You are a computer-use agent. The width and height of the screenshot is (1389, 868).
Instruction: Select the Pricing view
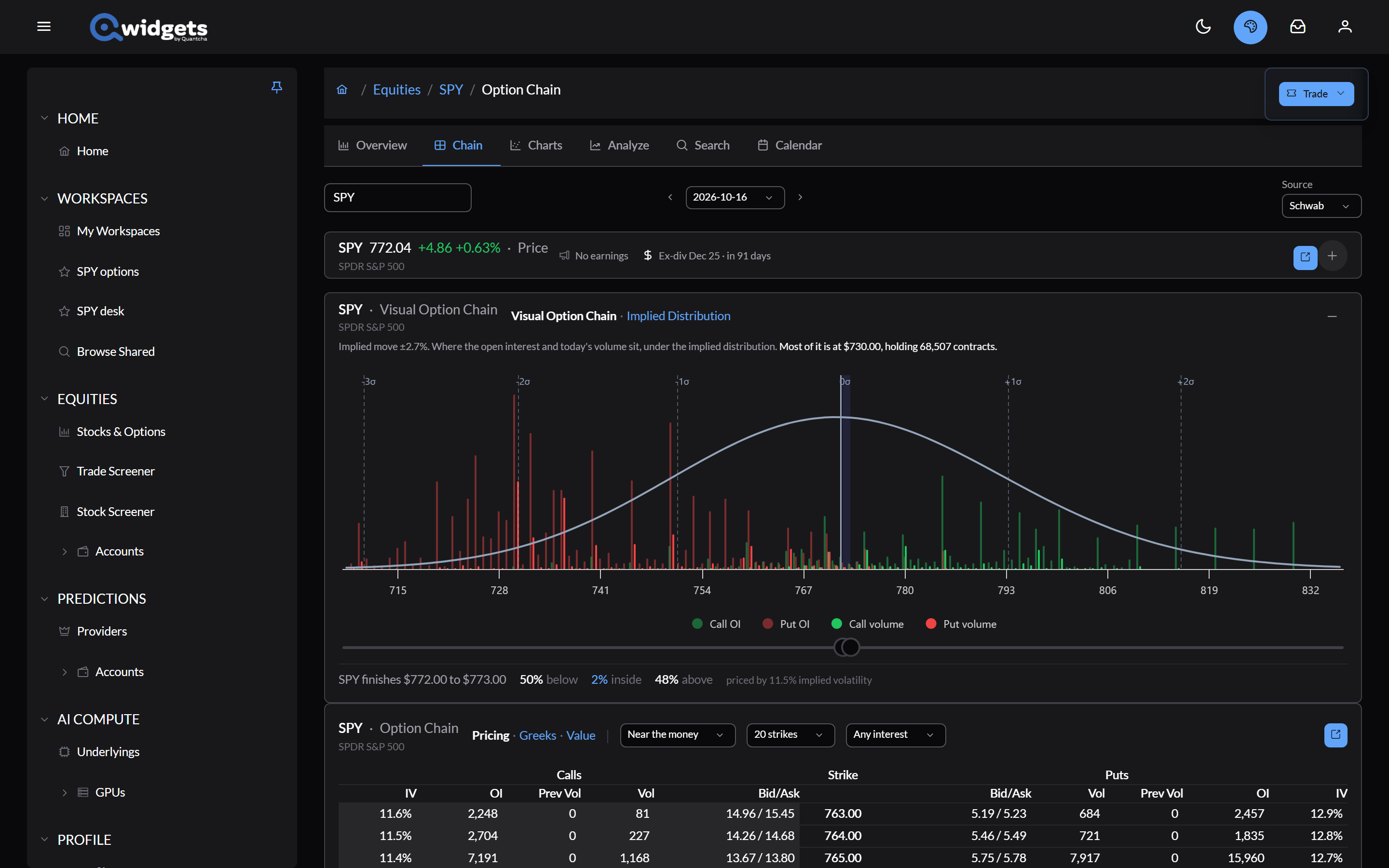coord(490,735)
